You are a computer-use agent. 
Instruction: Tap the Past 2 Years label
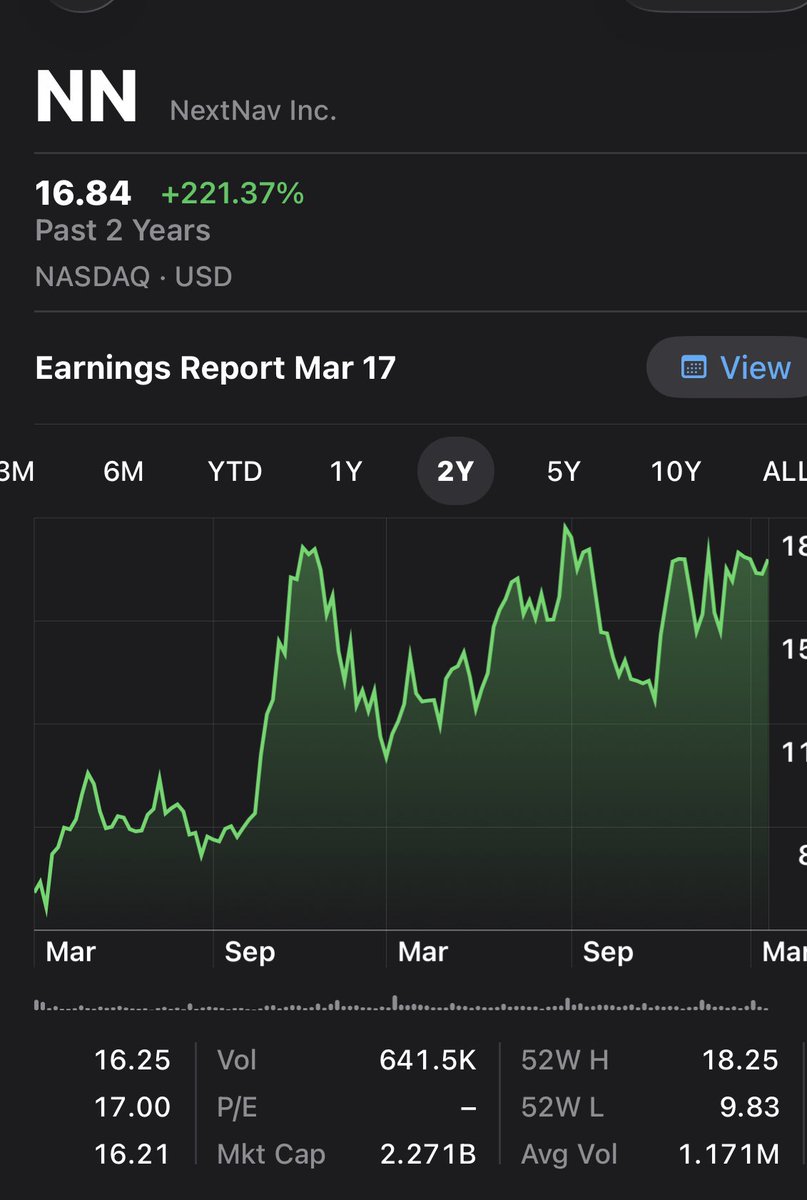[123, 230]
